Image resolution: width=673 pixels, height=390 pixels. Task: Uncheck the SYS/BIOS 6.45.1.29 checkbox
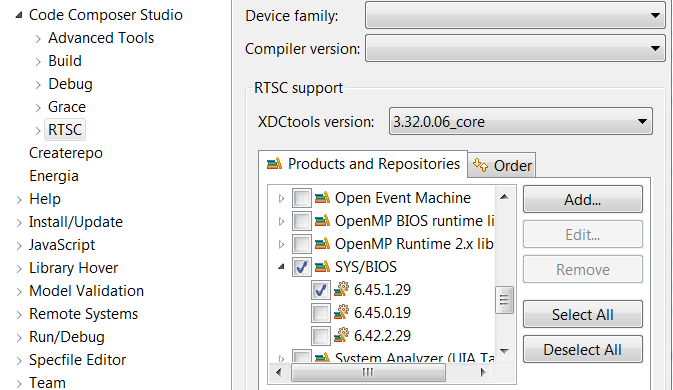click(321, 290)
